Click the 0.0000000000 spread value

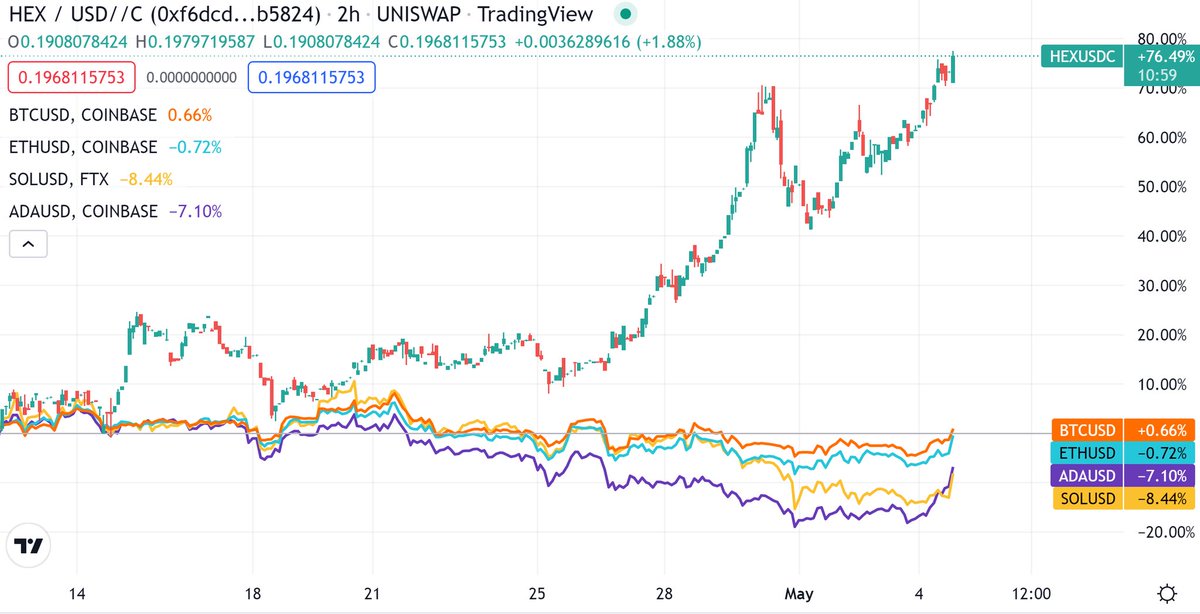click(x=192, y=77)
